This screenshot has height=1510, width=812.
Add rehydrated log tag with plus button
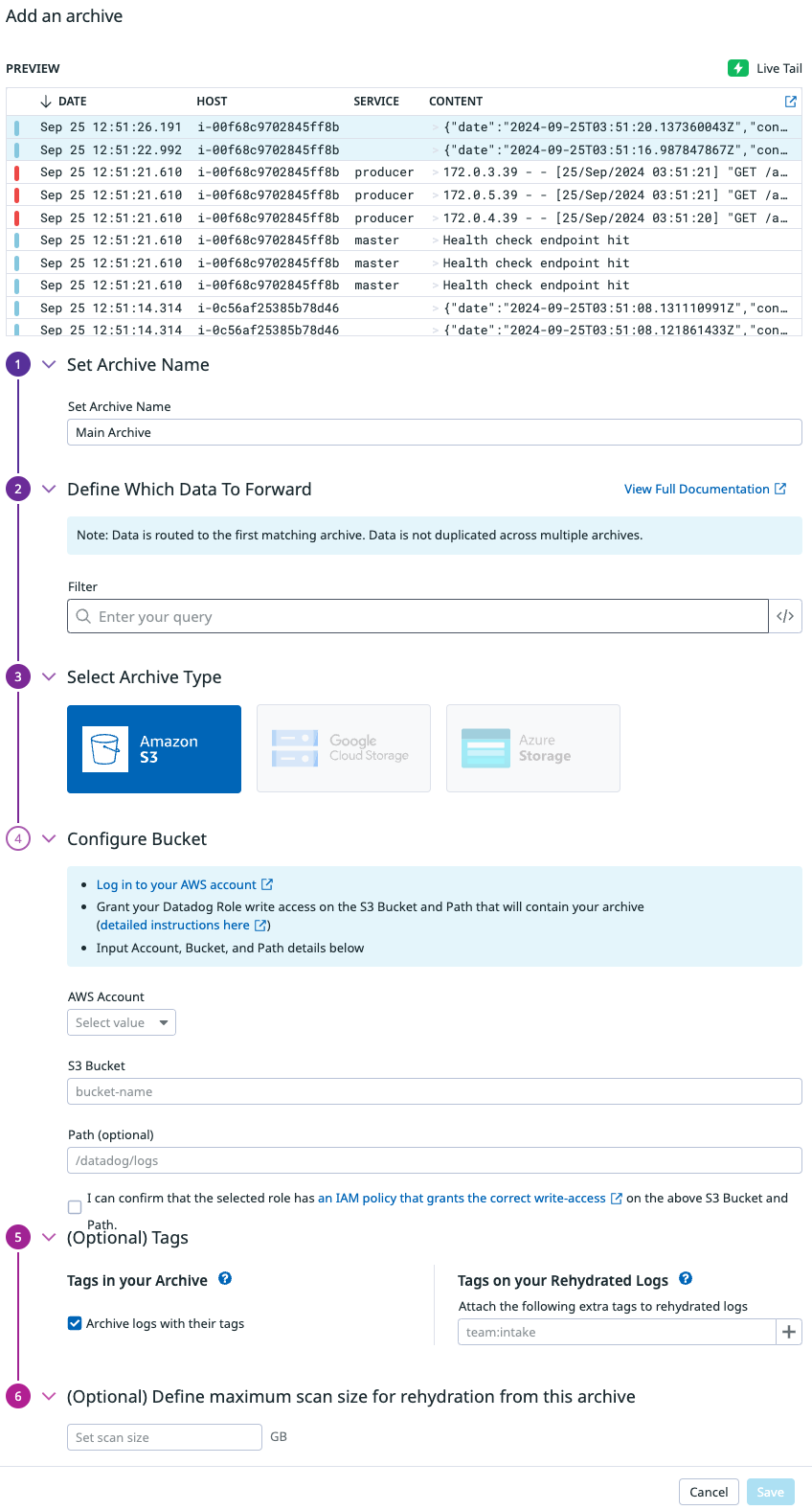click(789, 1332)
